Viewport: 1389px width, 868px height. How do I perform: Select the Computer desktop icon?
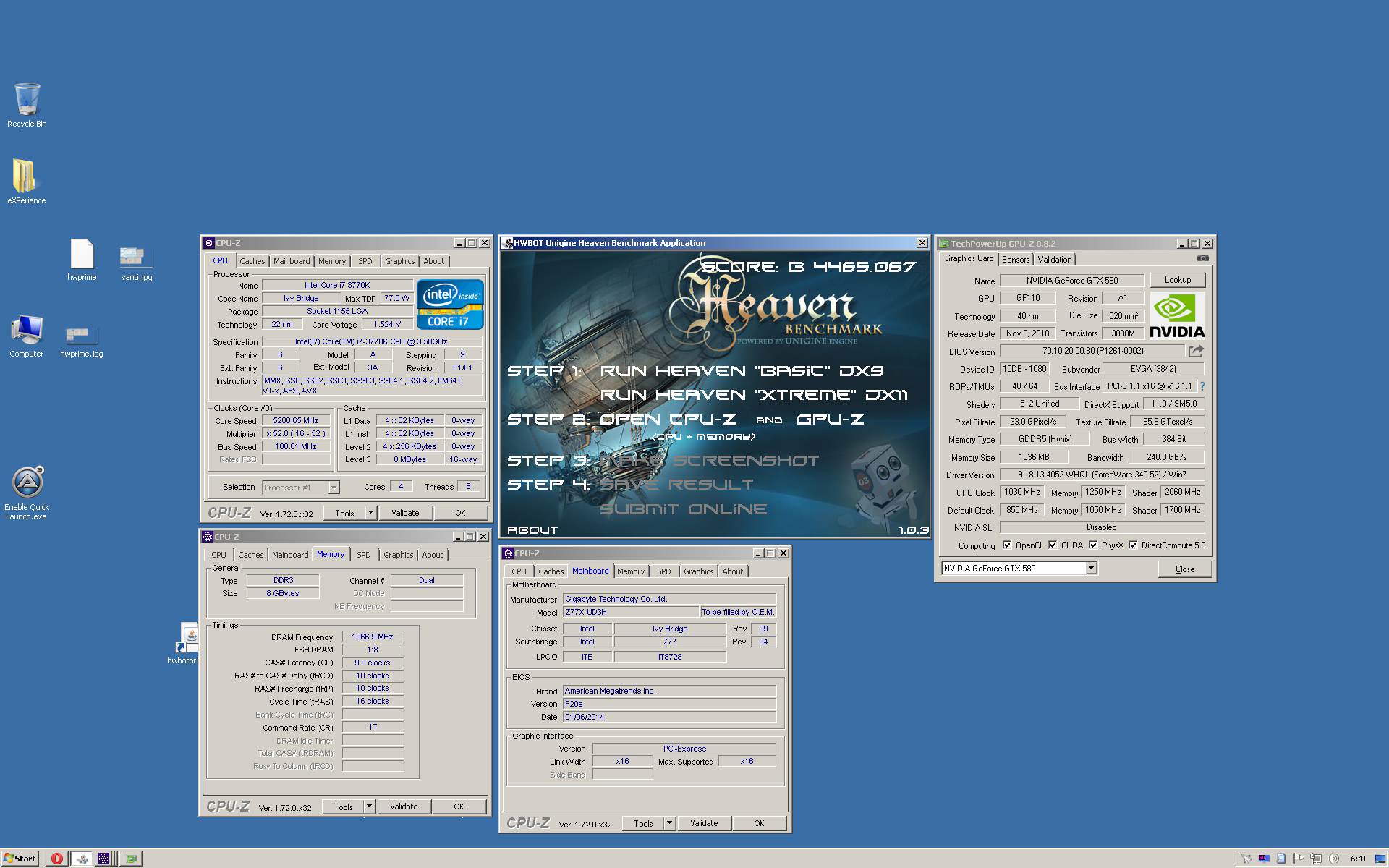coord(27,336)
